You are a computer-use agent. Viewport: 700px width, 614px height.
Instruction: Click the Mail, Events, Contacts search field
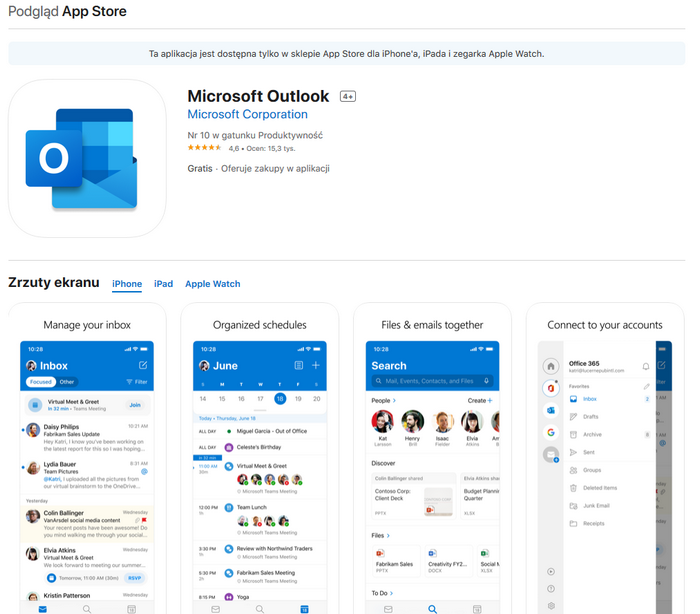click(x=432, y=381)
